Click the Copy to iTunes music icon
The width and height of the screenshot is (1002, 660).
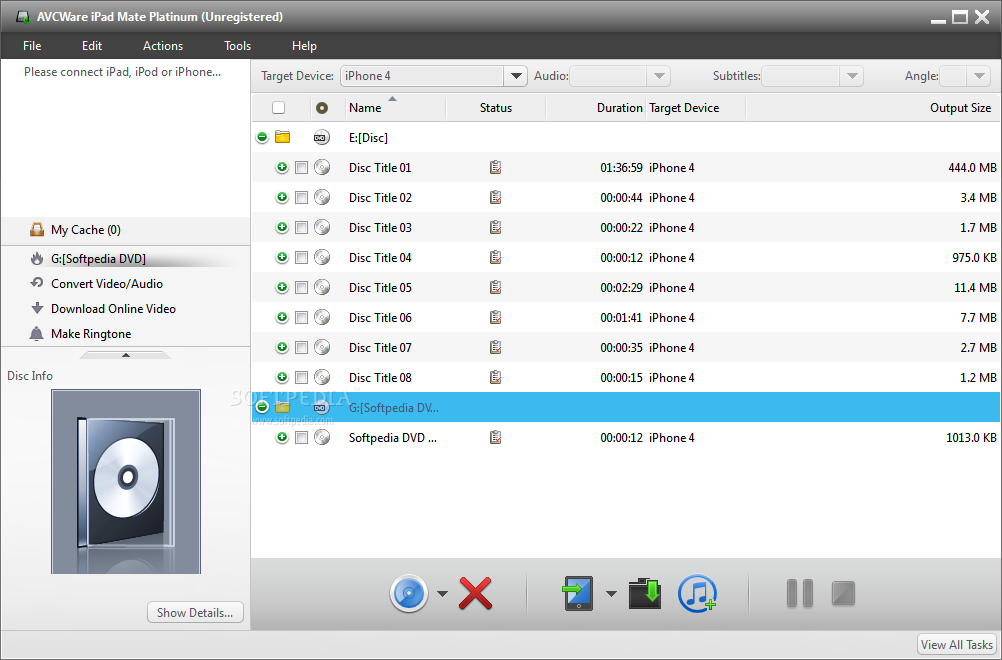click(x=697, y=594)
